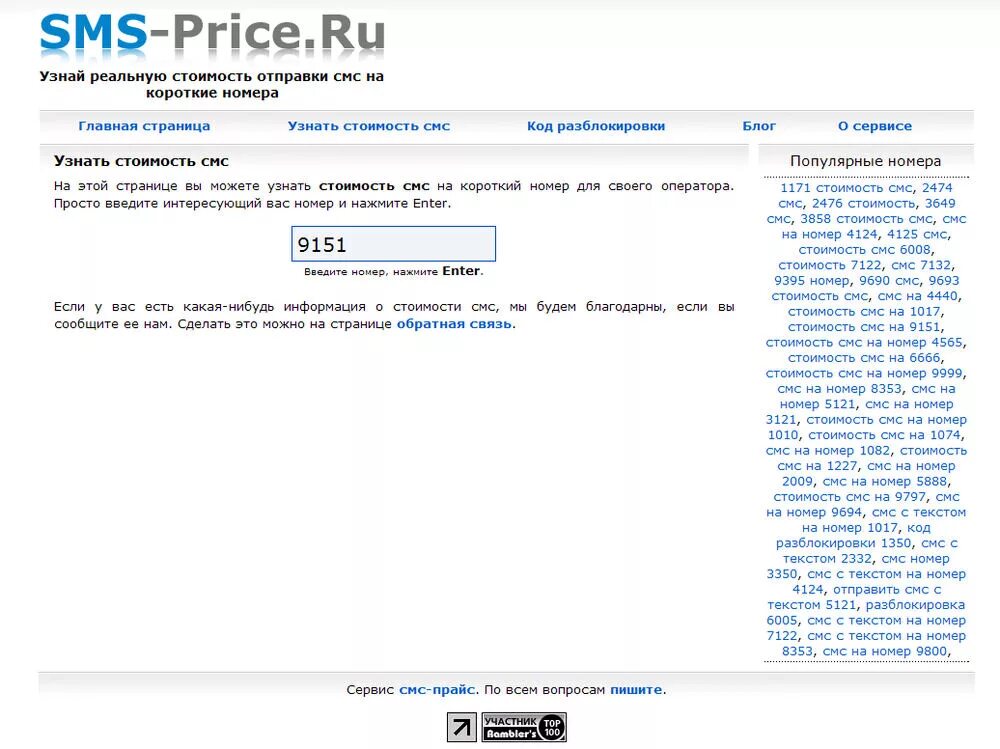The image size is (1000, 749).
Task: Follow the обратная связь link
Action: (x=454, y=324)
